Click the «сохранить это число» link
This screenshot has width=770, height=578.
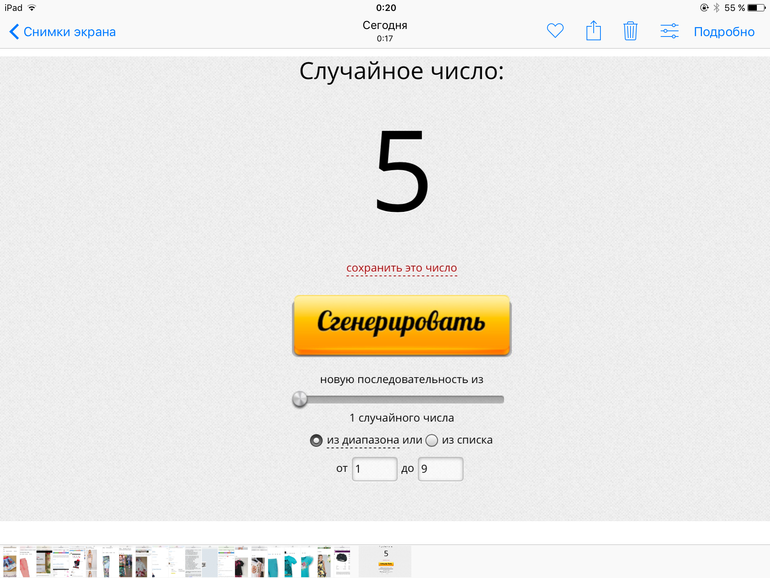pyautogui.click(x=401, y=268)
